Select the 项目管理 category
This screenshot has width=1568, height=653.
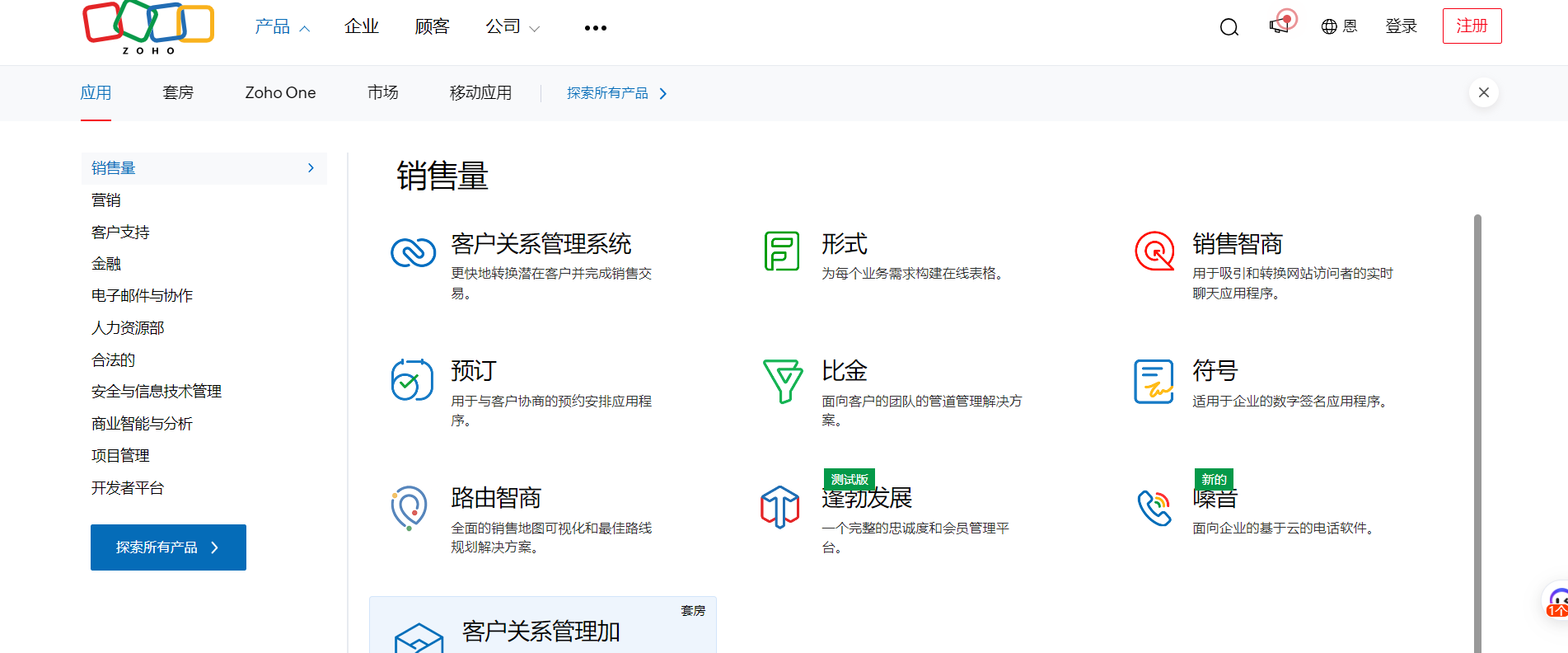pos(121,456)
